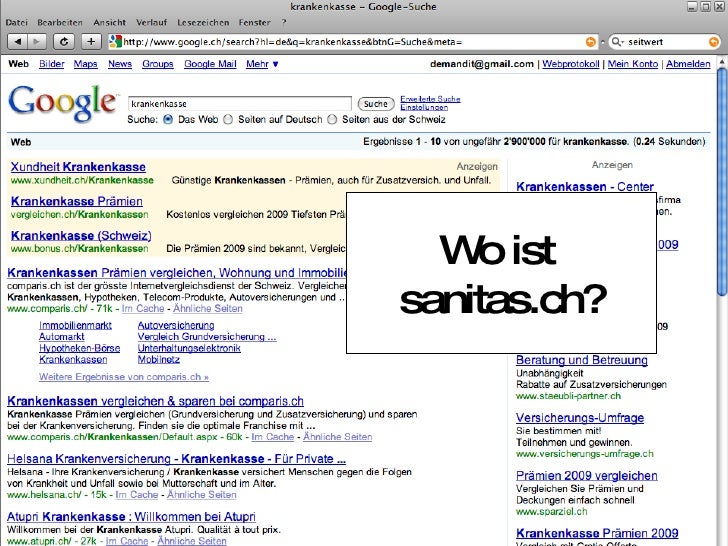
Task: Open the Krankenkasse (Schweiz) ad link
Action: tap(81, 236)
